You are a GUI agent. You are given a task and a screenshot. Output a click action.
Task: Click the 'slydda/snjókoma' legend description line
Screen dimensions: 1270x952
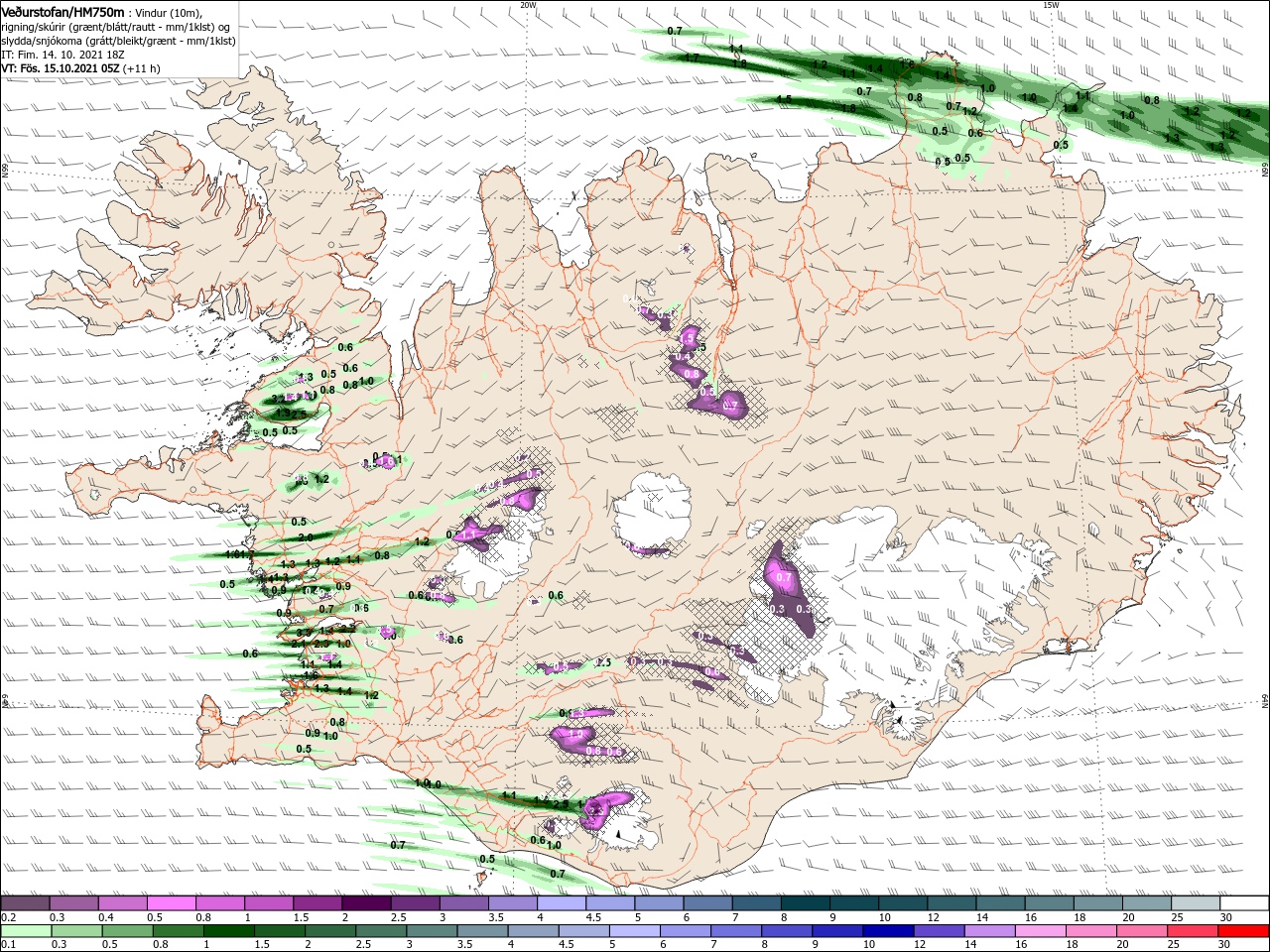point(119,41)
